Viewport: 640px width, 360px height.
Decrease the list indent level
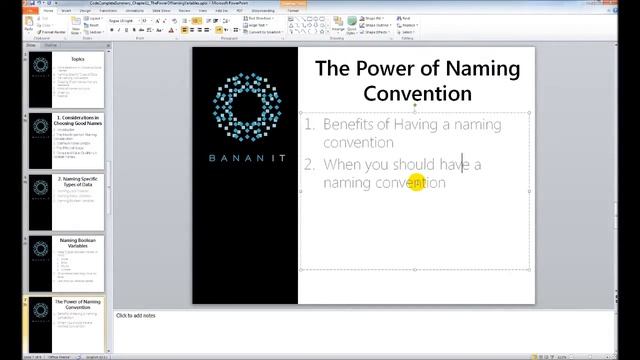[x=209, y=21]
